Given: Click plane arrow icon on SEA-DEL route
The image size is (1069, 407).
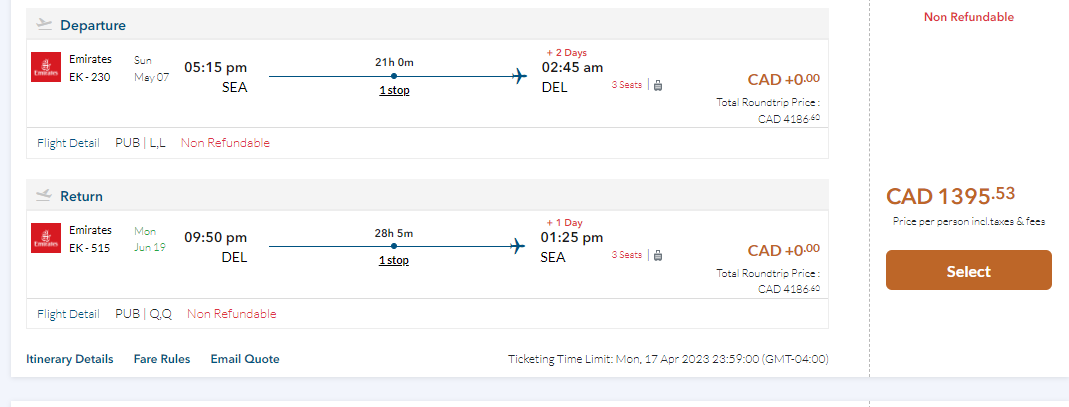Looking at the screenshot, I should 519,76.
